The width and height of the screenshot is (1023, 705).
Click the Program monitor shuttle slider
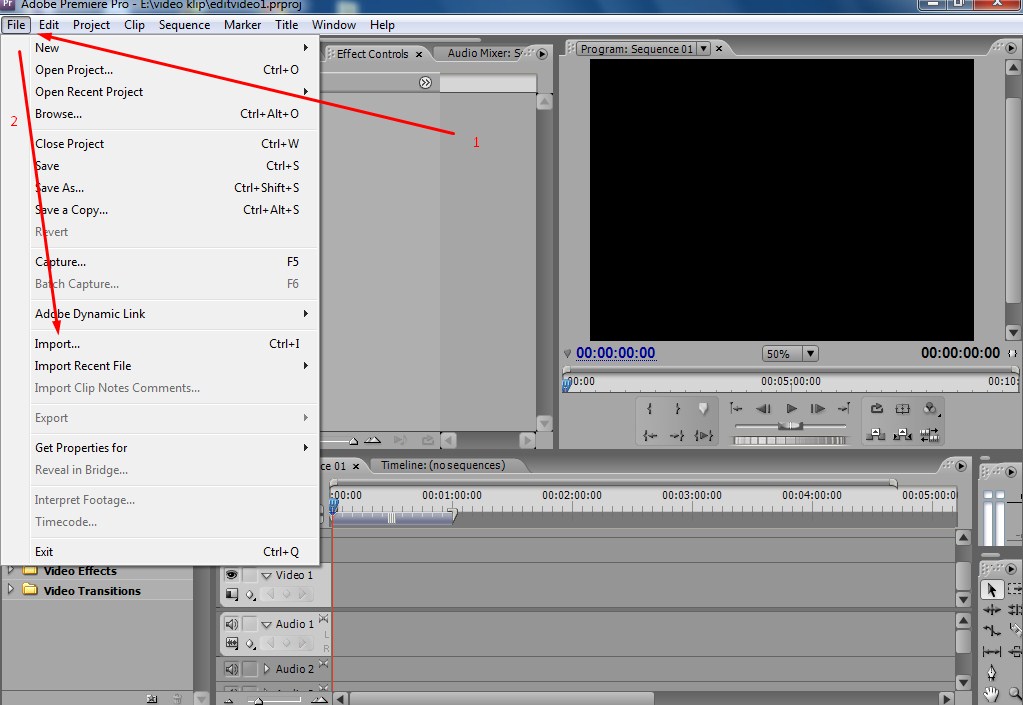[790, 426]
